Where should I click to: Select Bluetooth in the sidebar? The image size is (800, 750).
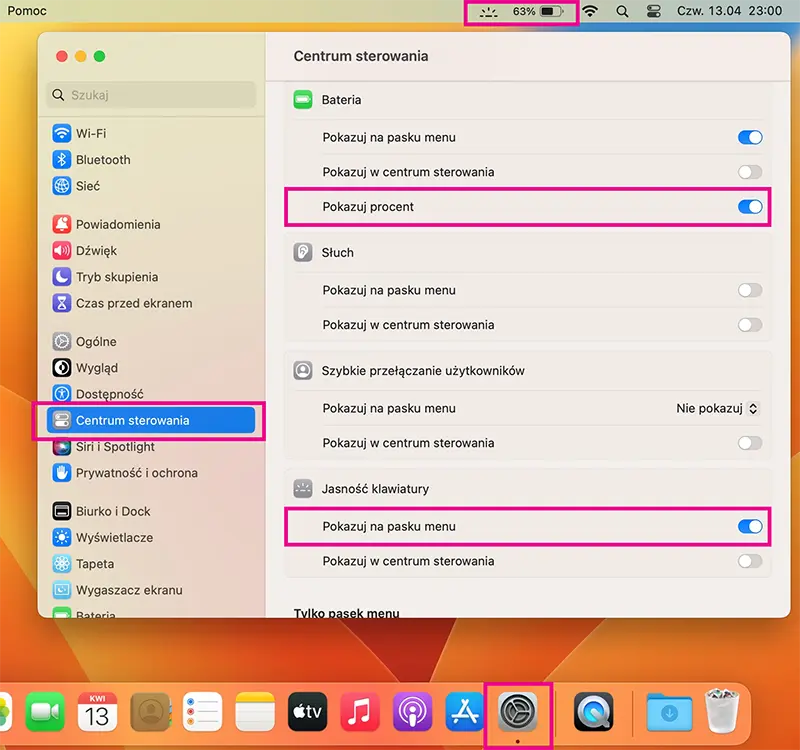point(102,160)
